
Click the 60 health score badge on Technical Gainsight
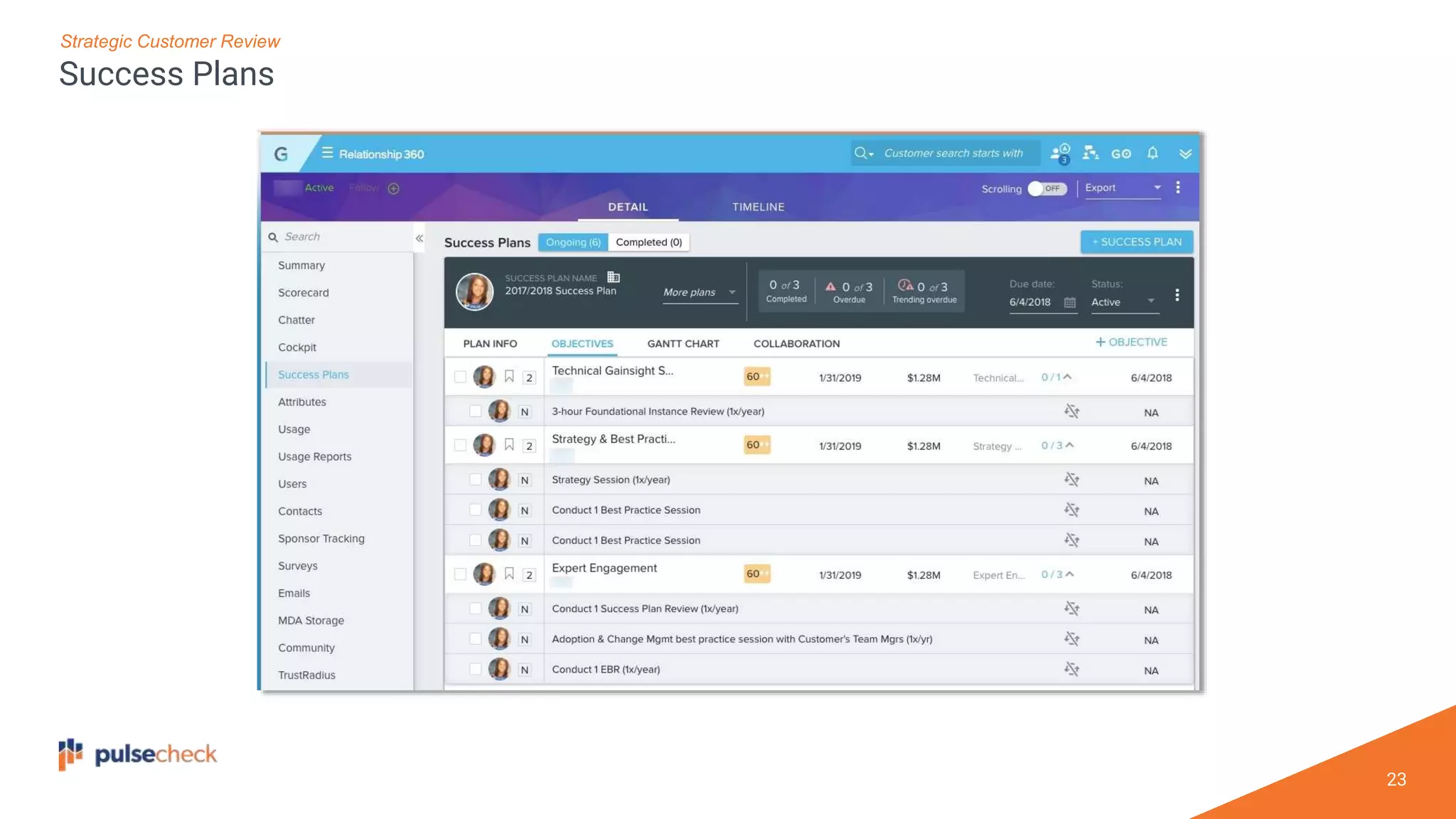pyautogui.click(x=757, y=376)
